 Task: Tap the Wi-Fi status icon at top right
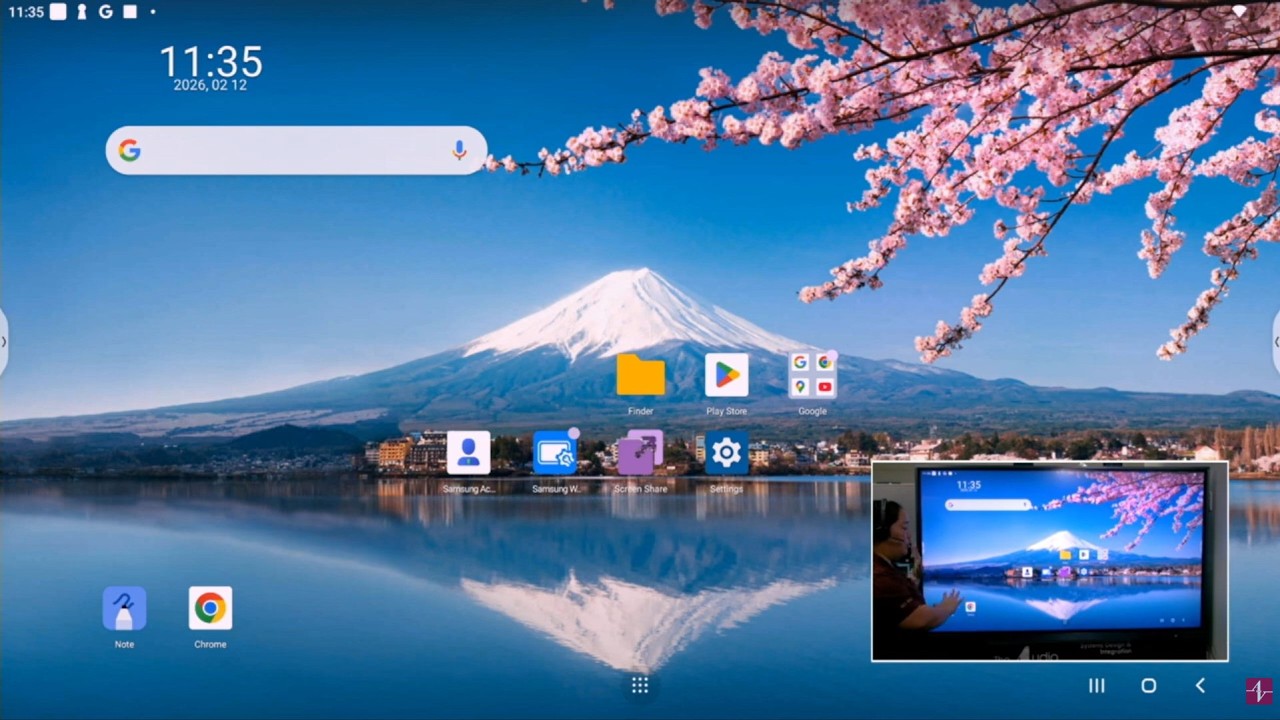1239,12
